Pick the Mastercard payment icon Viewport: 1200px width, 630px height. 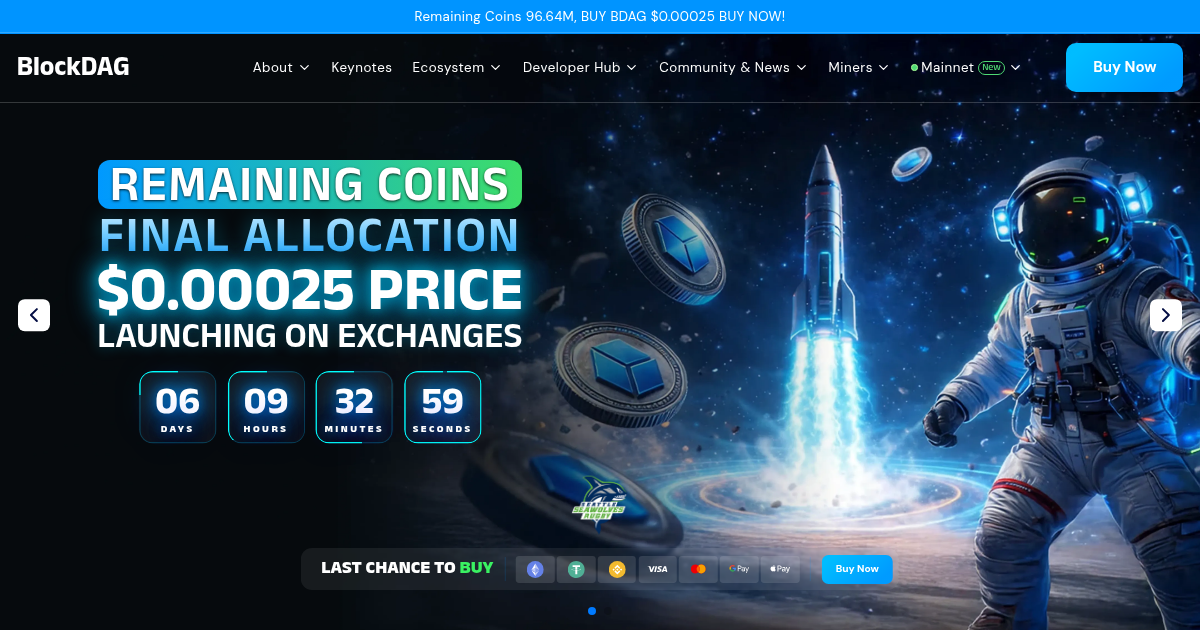click(x=698, y=569)
